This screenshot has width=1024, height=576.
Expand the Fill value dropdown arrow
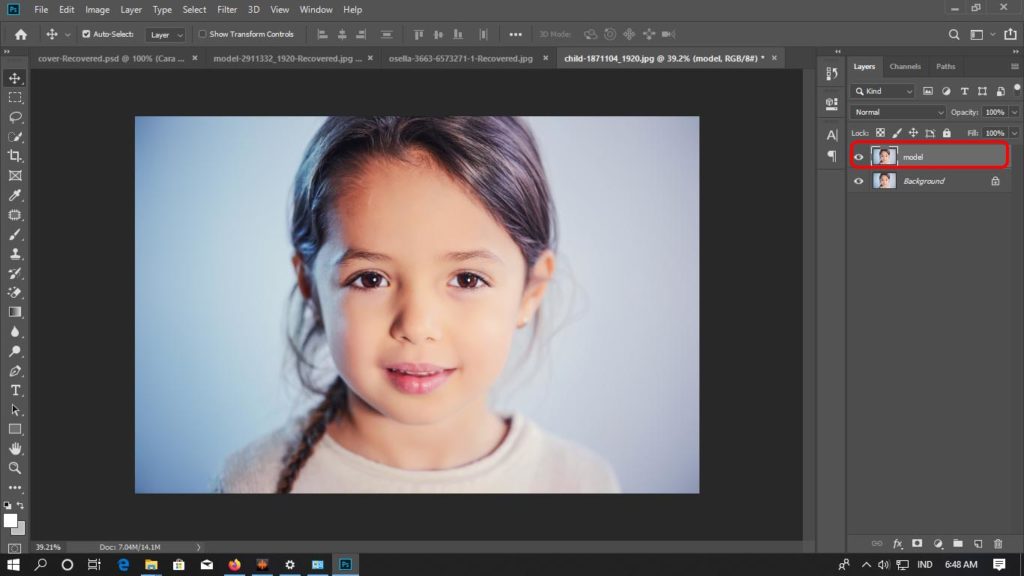1014,133
